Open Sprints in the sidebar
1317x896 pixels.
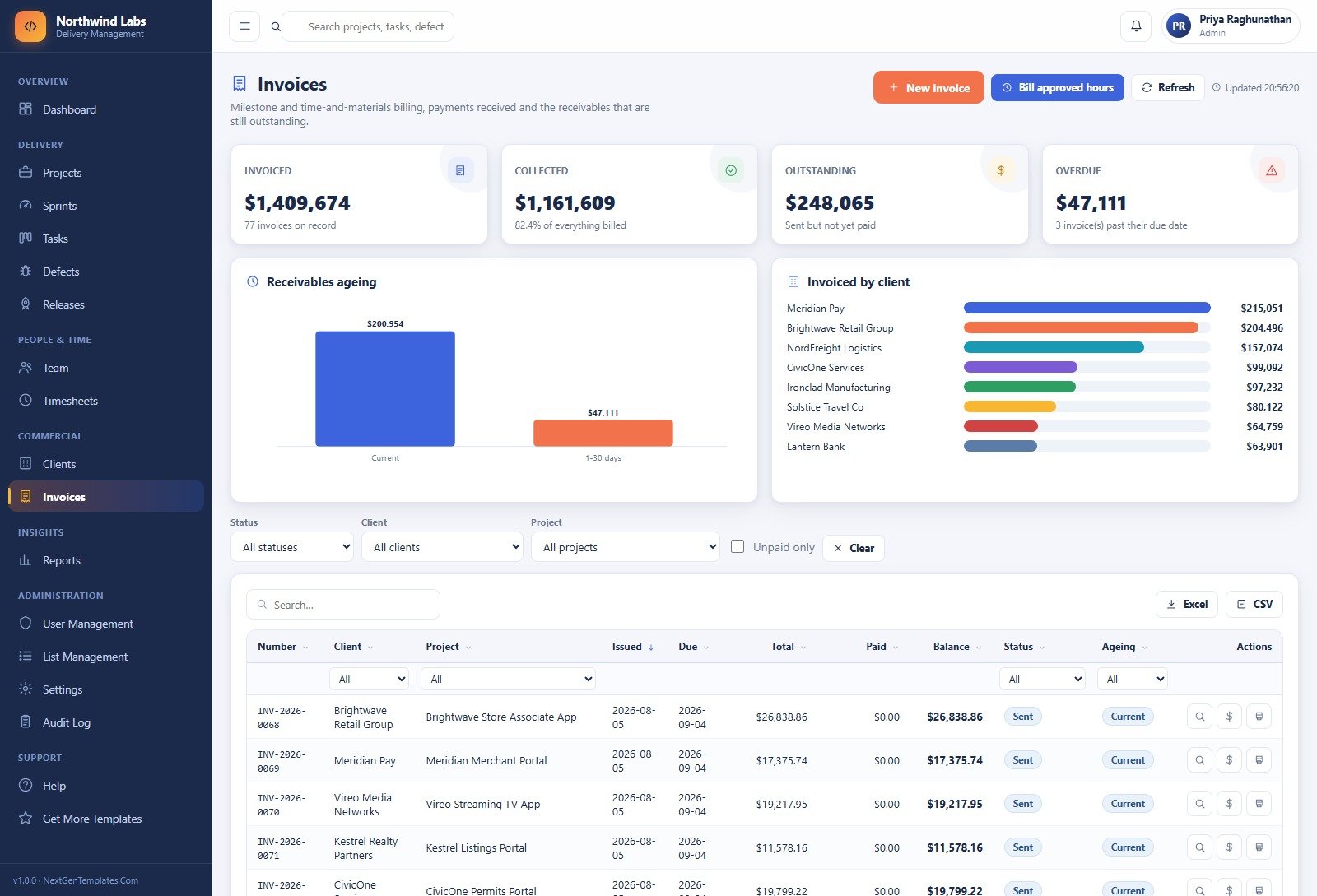pos(106,206)
